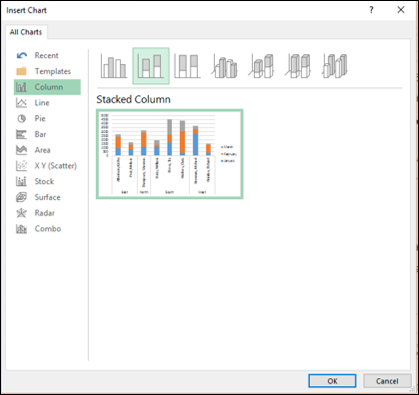Click the Stacked Column heading text
The height and width of the screenshot is (395, 419).
133,99
